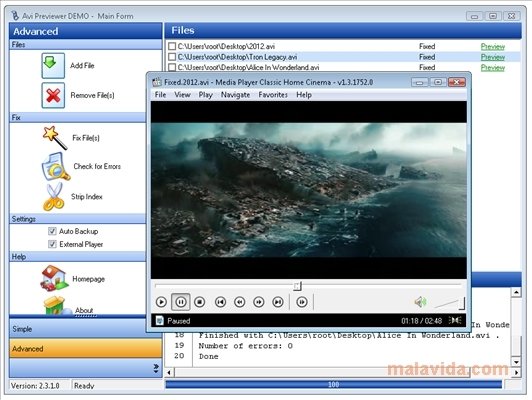532x400 pixels.
Task: Click the document icon beside Paused status
Action: pos(159,320)
